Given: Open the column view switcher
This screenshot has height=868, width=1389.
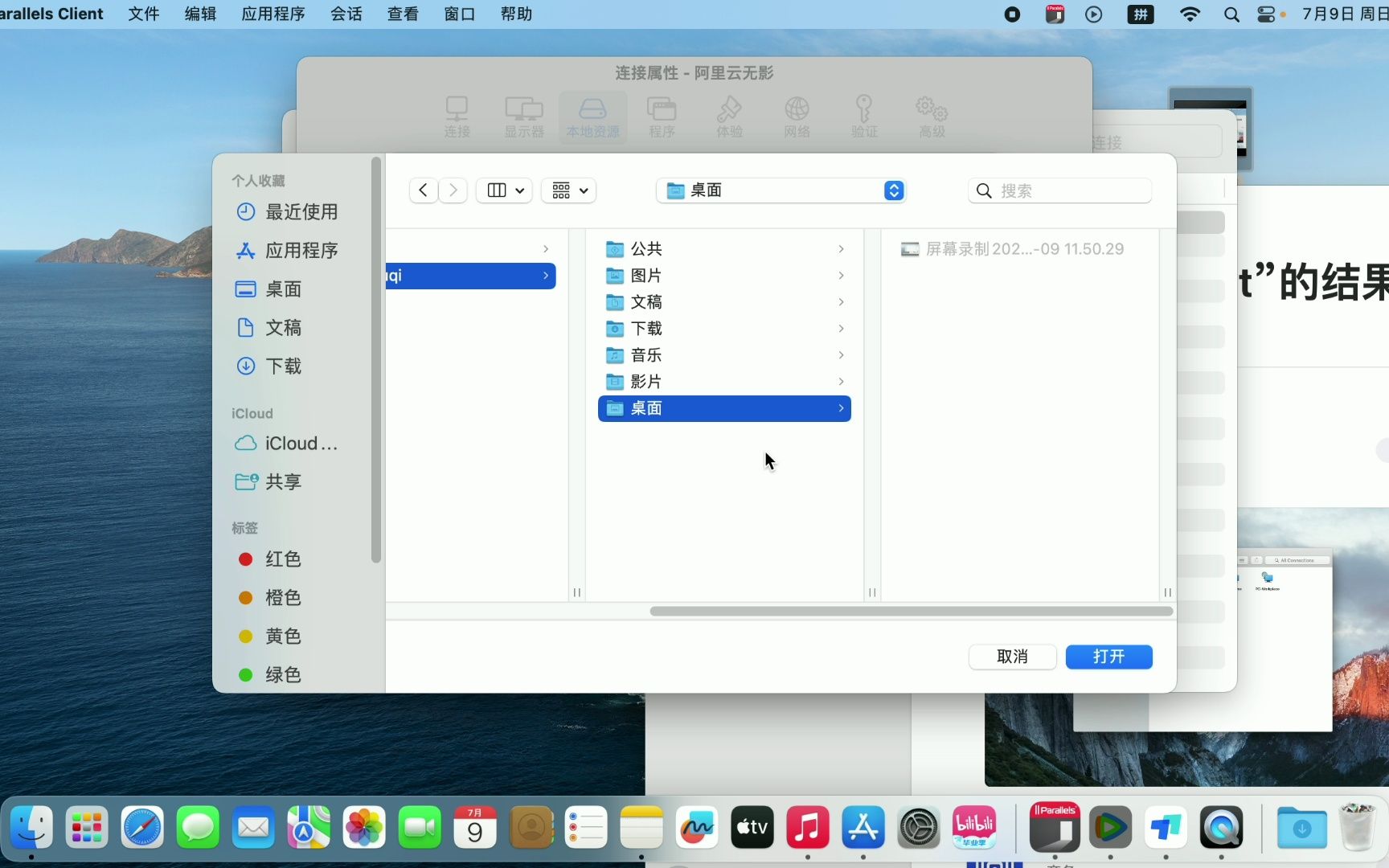Looking at the screenshot, I should click(505, 190).
